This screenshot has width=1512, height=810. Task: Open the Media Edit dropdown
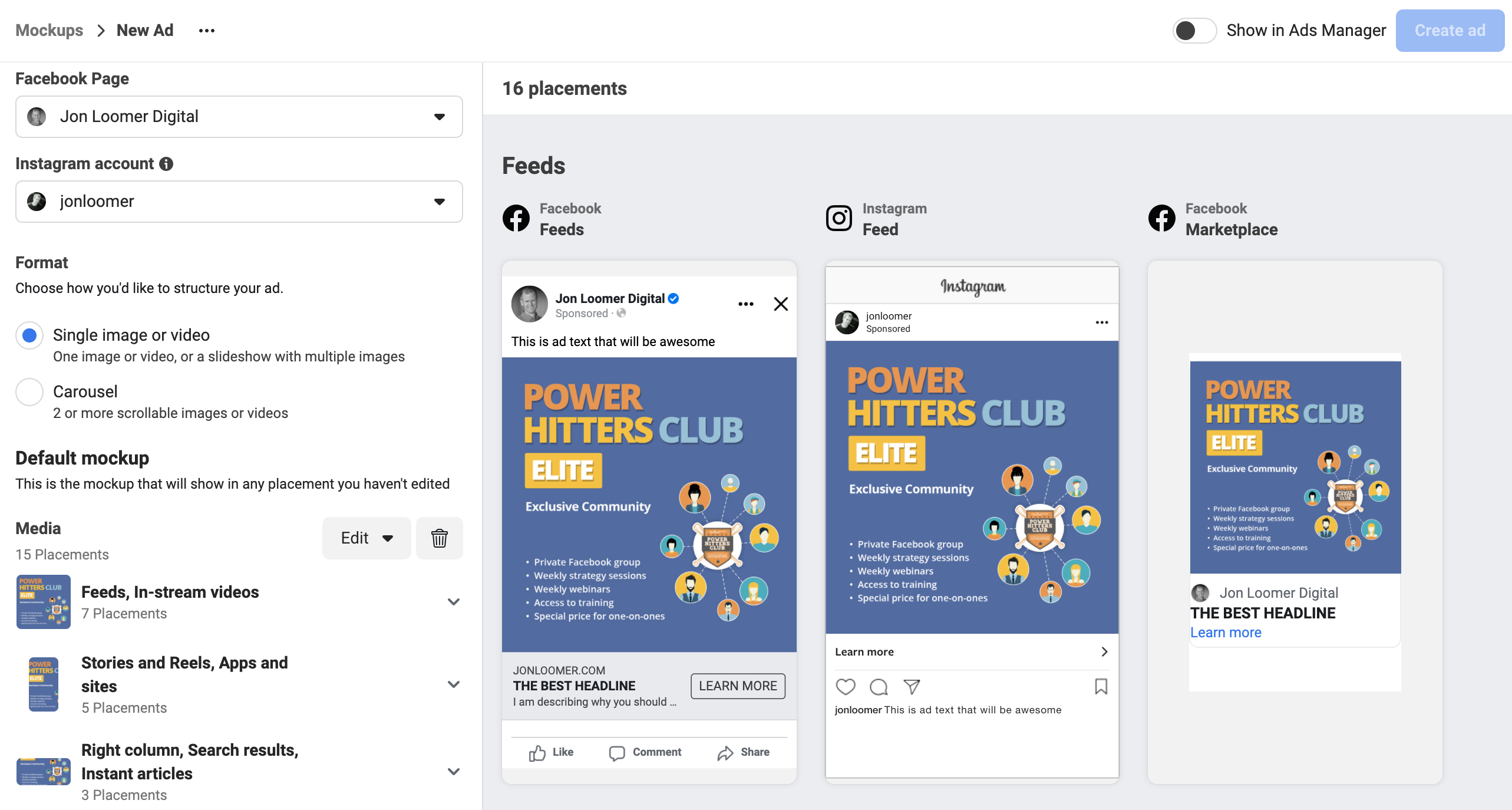(x=367, y=538)
